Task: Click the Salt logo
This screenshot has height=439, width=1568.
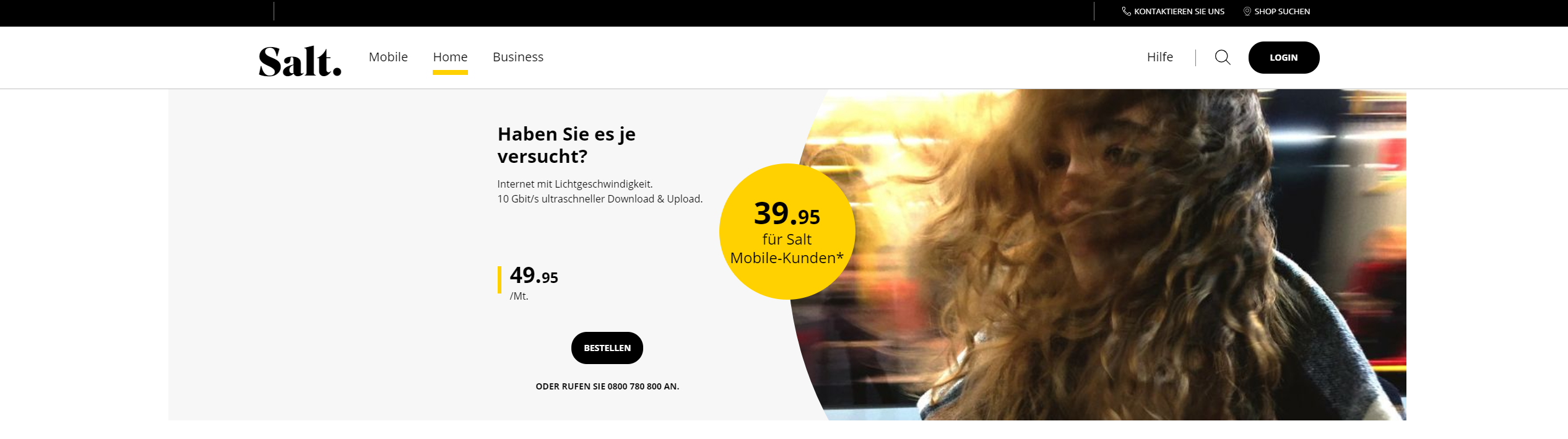Action: point(300,61)
